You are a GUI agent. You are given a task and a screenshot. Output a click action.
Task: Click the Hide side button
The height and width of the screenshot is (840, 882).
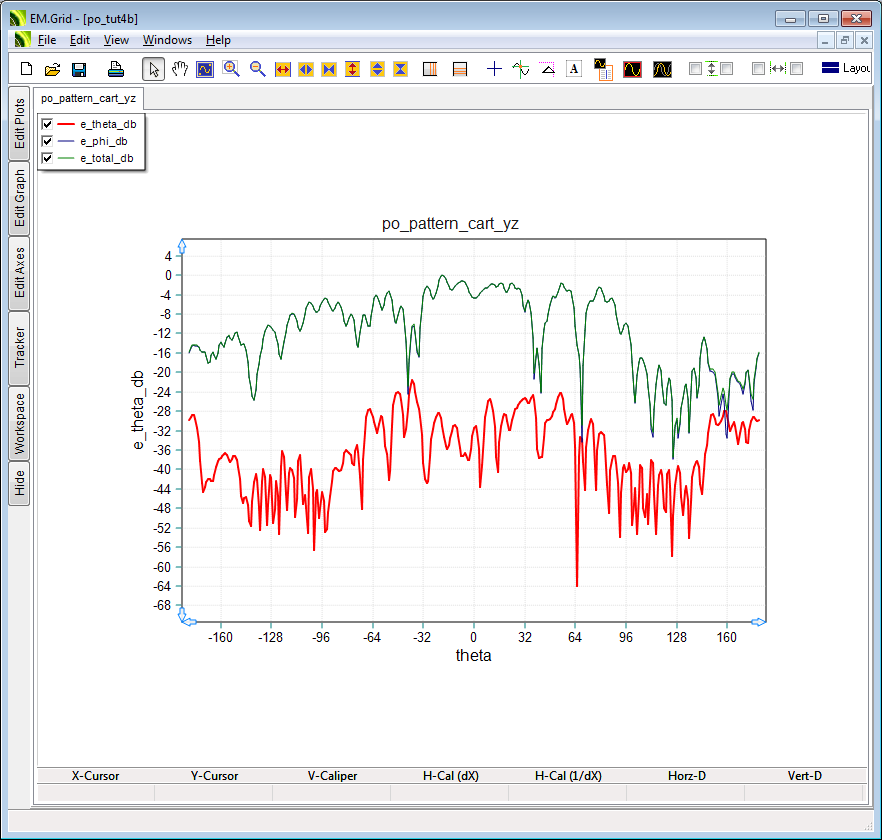(19, 484)
